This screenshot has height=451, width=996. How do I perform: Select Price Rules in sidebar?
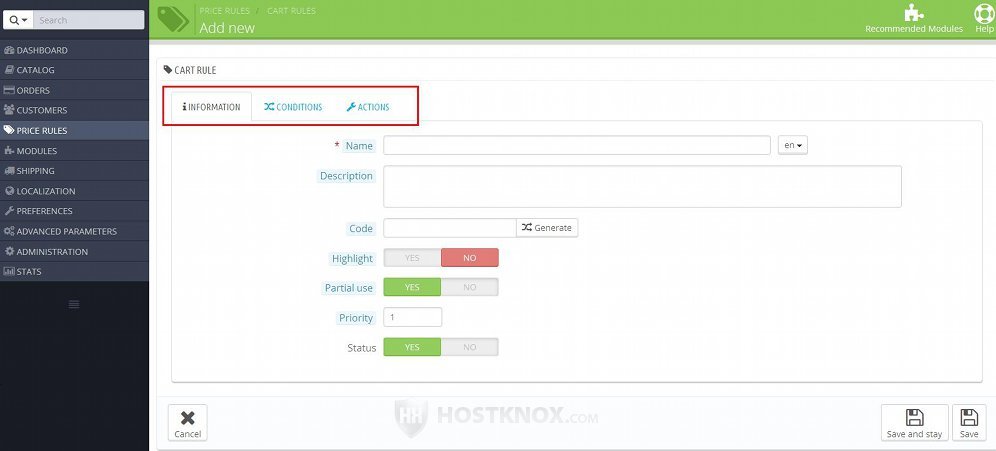[74, 130]
